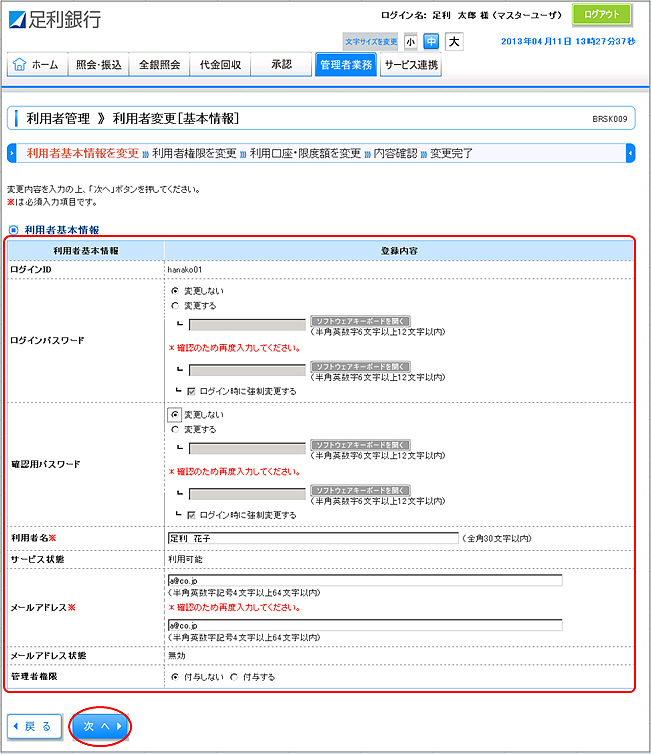
Task: Click メールアドレス状態 value 無効
Action: (x=176, y=655)
